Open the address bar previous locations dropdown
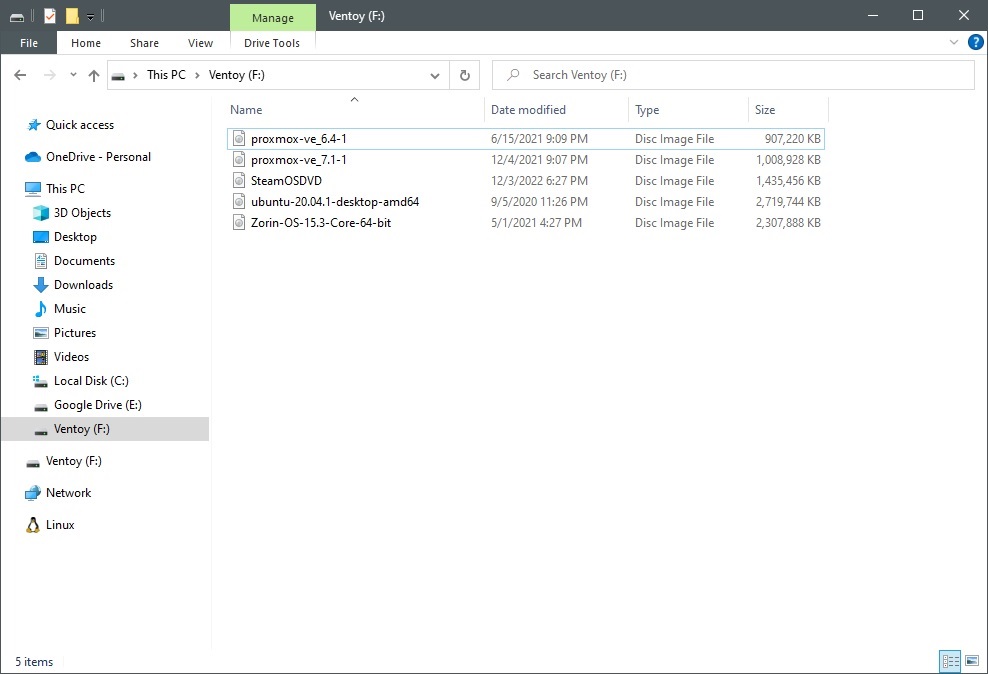988x674 pixels. tap(435, 76)
